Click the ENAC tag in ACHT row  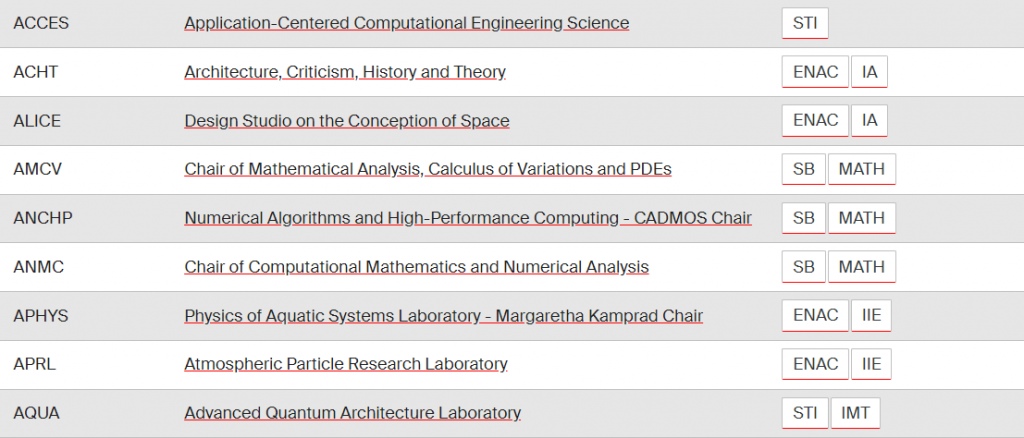pos(815,72)
